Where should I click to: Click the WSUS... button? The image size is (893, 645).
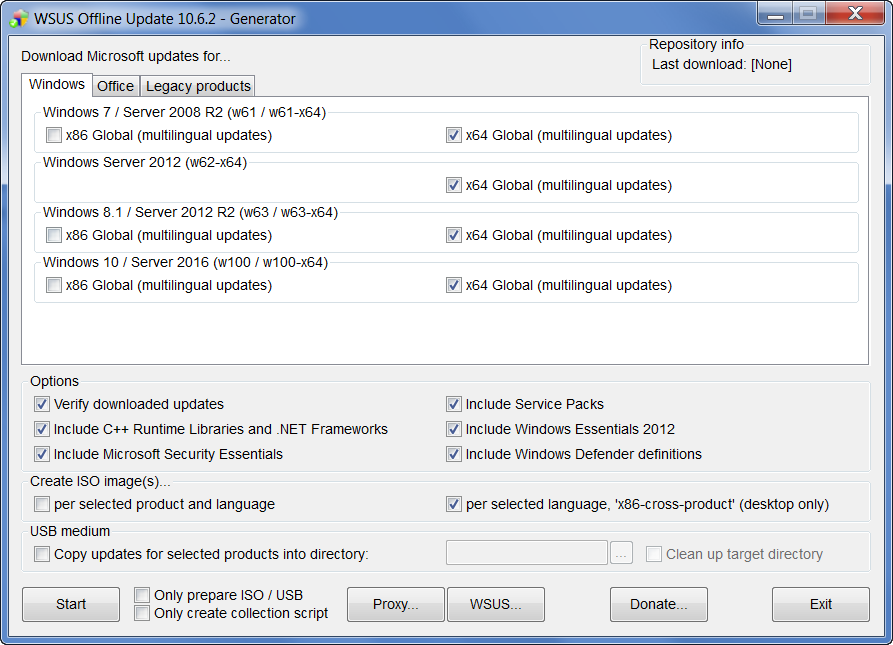(x=496, y=604)
